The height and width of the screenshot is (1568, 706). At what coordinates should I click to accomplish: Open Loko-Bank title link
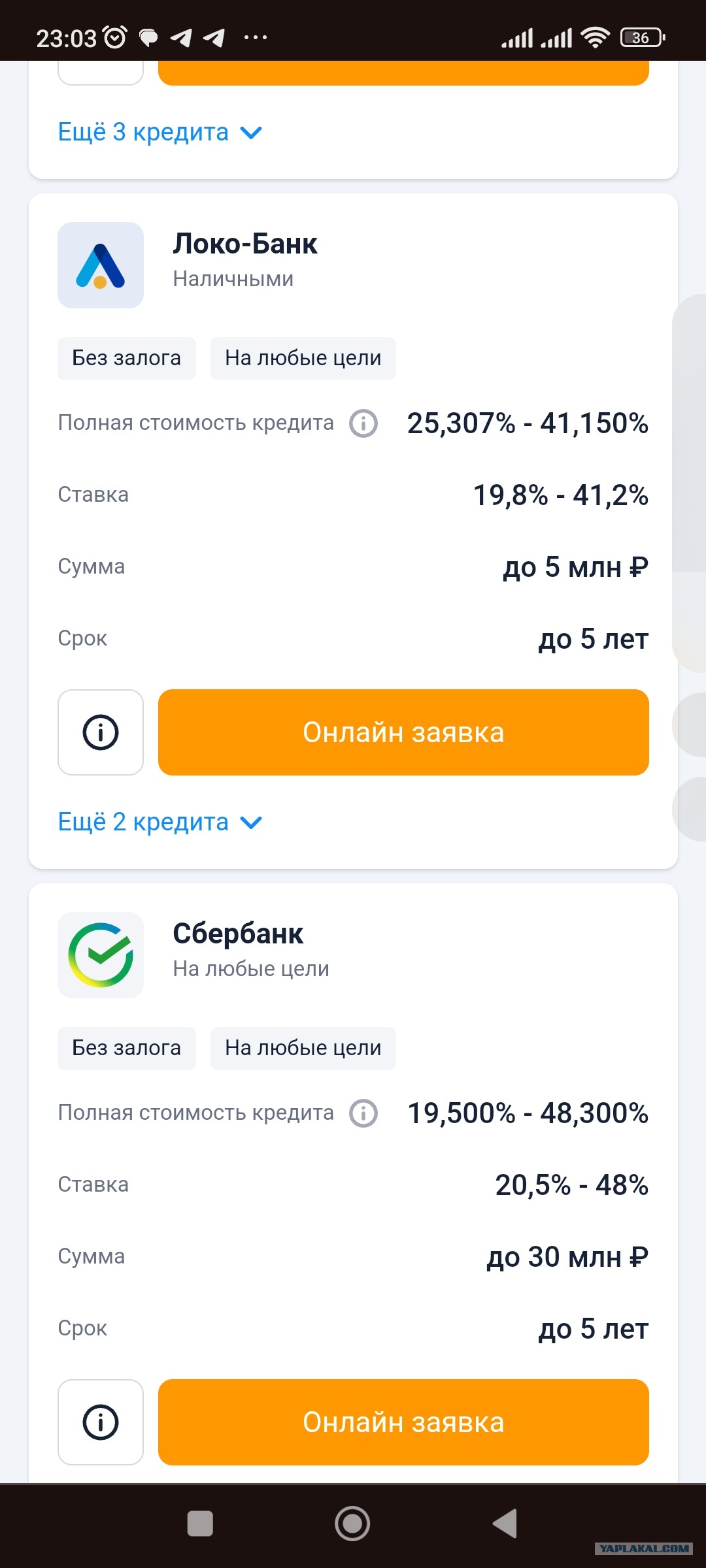pos(245,244)
